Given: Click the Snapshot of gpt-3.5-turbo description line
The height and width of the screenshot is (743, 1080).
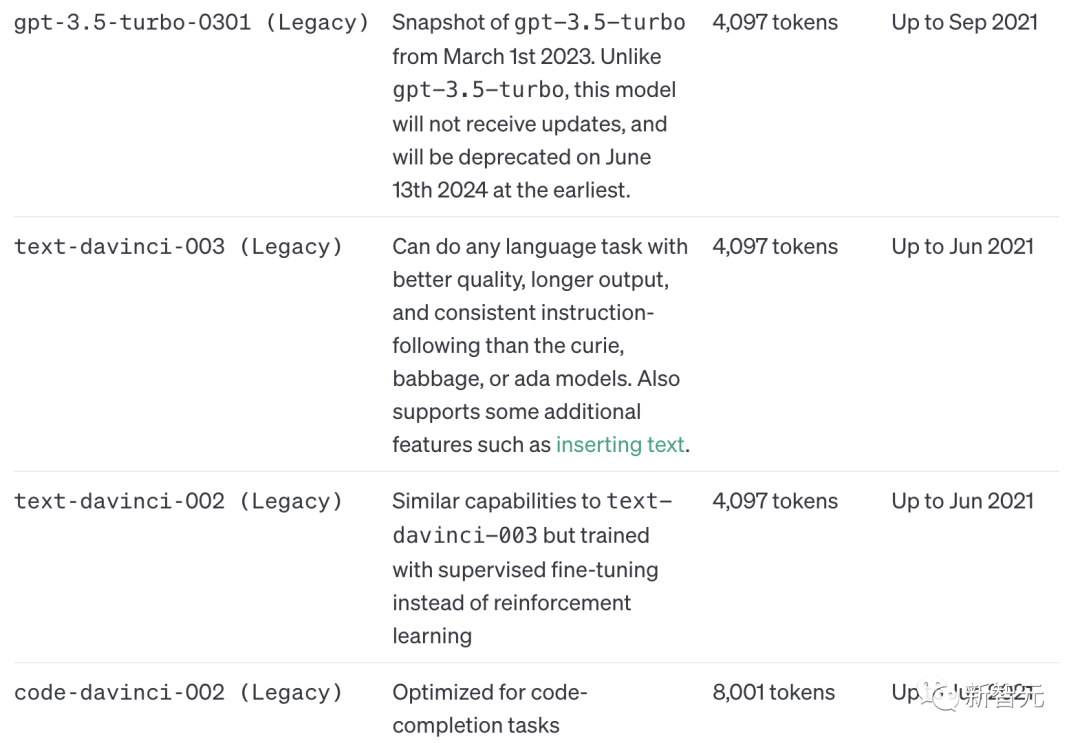Looking at the screenshot, I should 539,23.
